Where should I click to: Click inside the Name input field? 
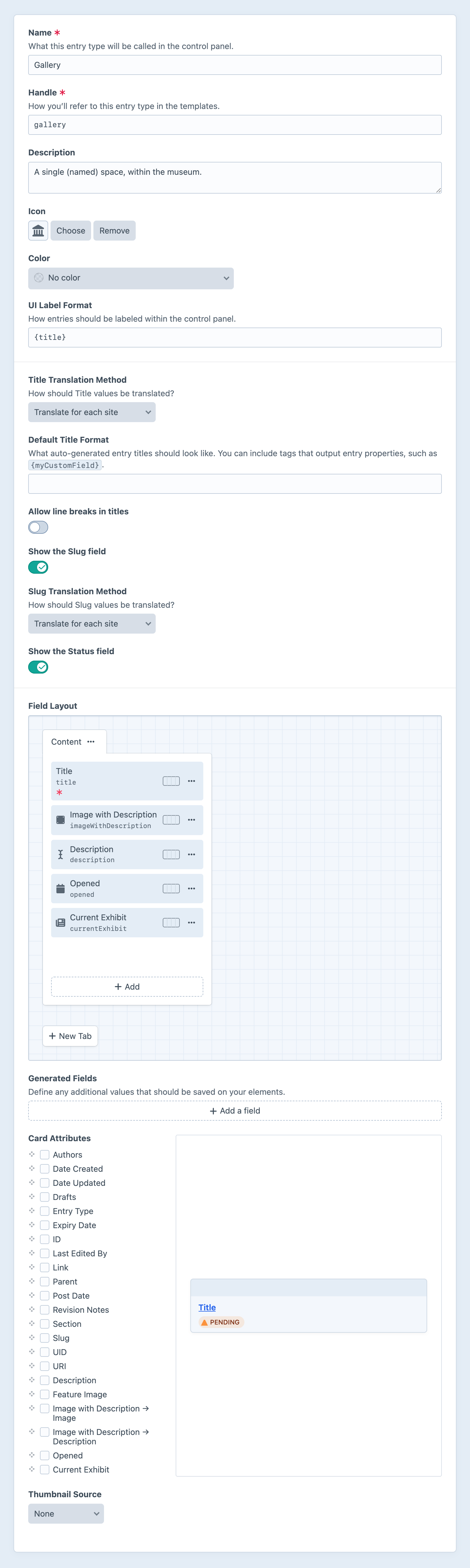(x=234, y=65)
